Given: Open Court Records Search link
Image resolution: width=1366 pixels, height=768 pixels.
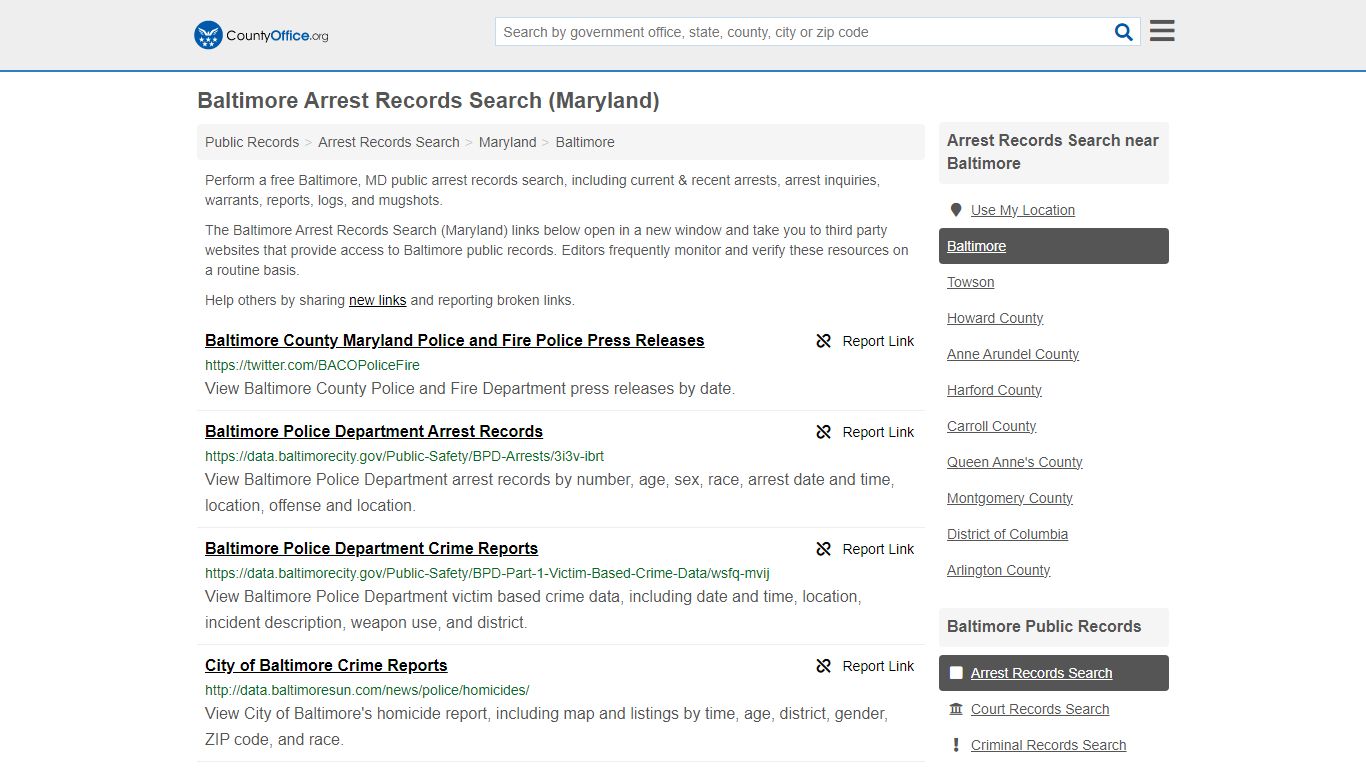Looking at the screenshot, I should click(1040, 709).
